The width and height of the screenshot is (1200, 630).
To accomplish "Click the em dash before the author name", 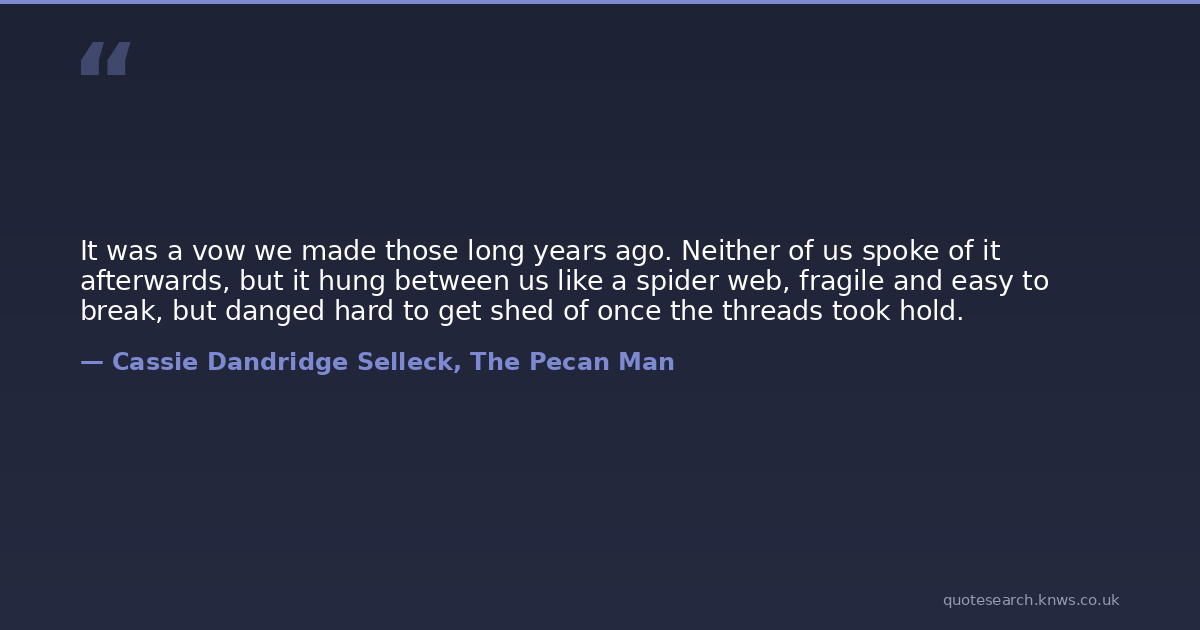I will 91,362.
